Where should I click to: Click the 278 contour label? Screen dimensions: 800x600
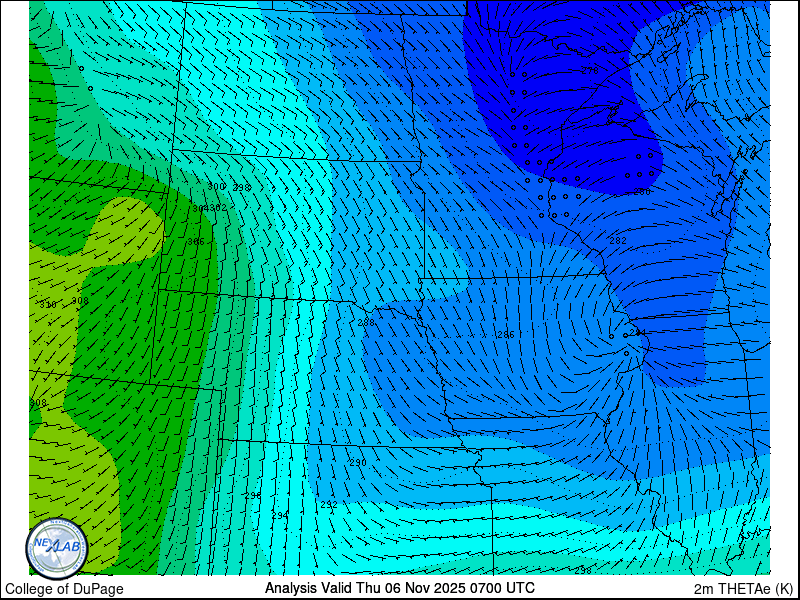(x=590, y=71)
